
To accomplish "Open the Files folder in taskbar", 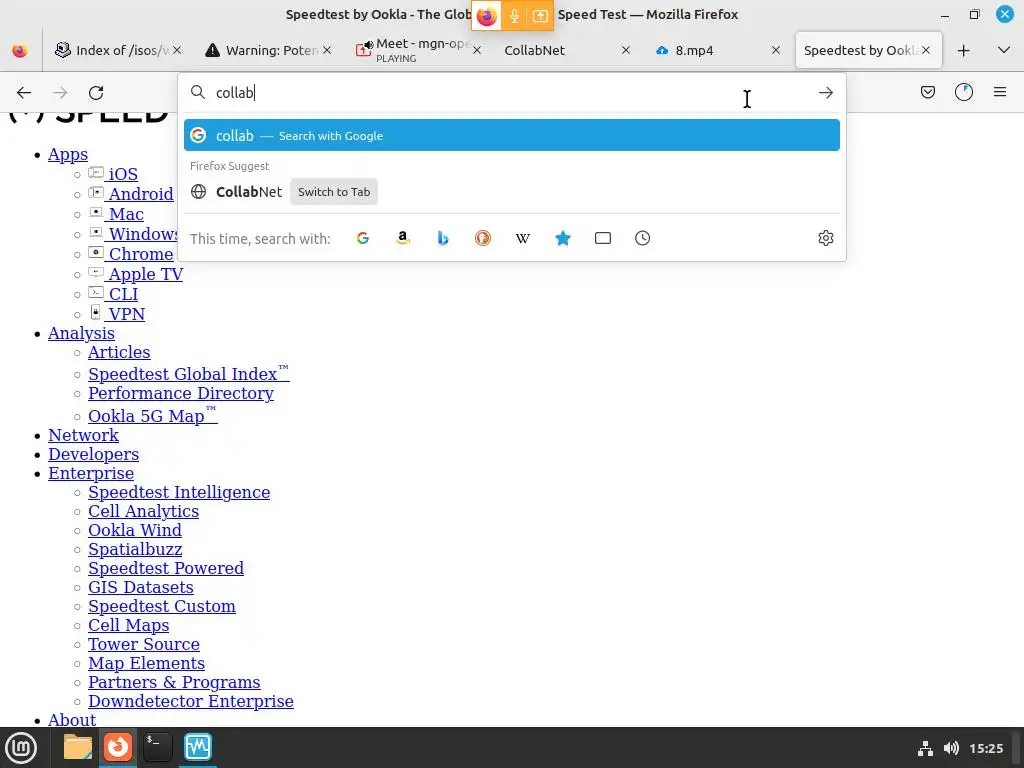I will click(78, 748).
